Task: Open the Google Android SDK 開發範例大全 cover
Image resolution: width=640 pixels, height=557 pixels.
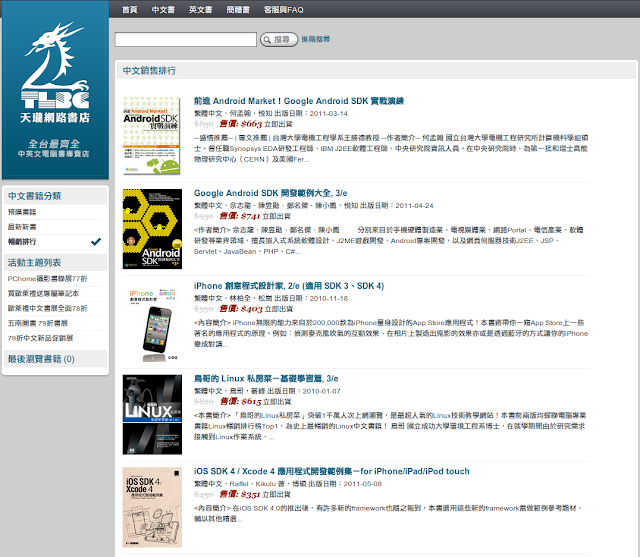Action: pos(152,229)
